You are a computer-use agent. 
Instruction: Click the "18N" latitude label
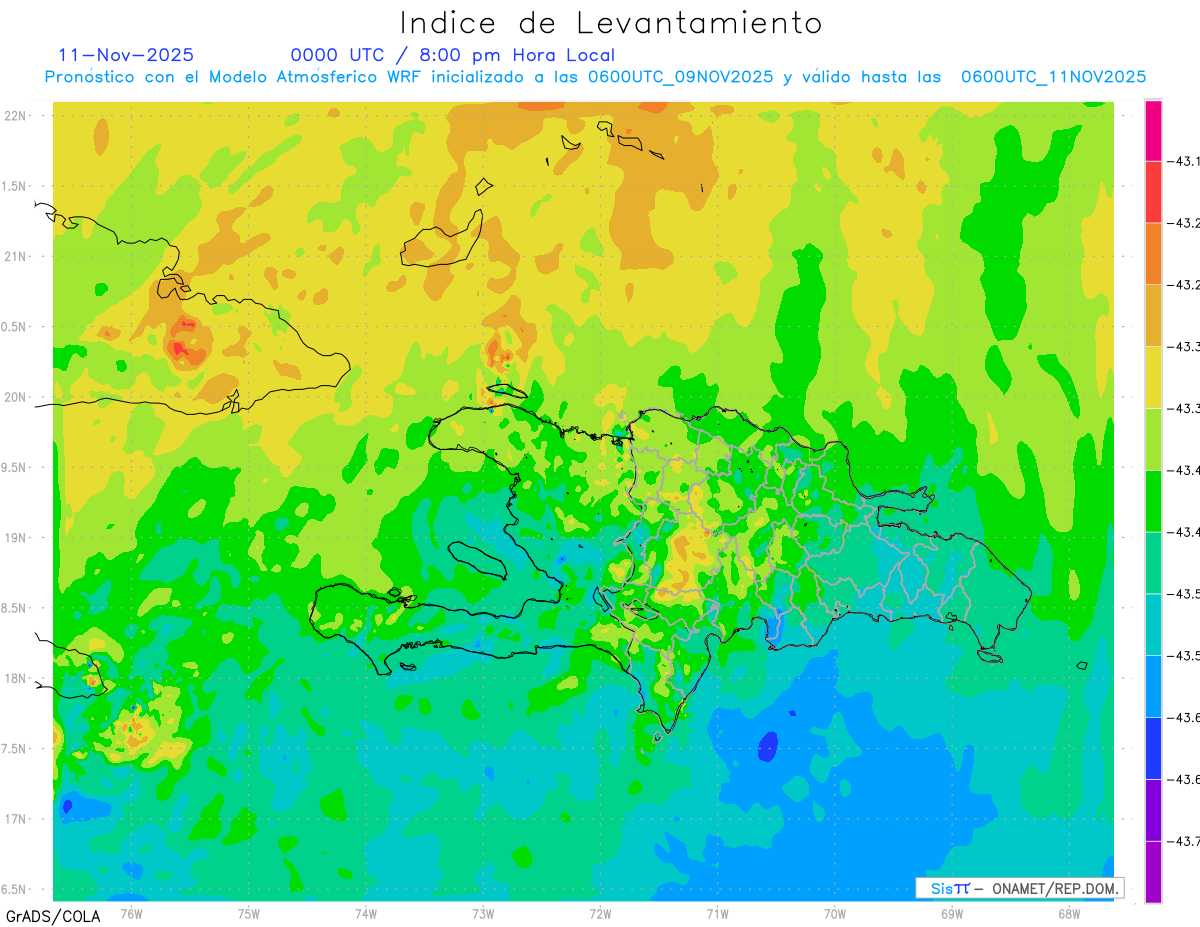tap(17, 678)
